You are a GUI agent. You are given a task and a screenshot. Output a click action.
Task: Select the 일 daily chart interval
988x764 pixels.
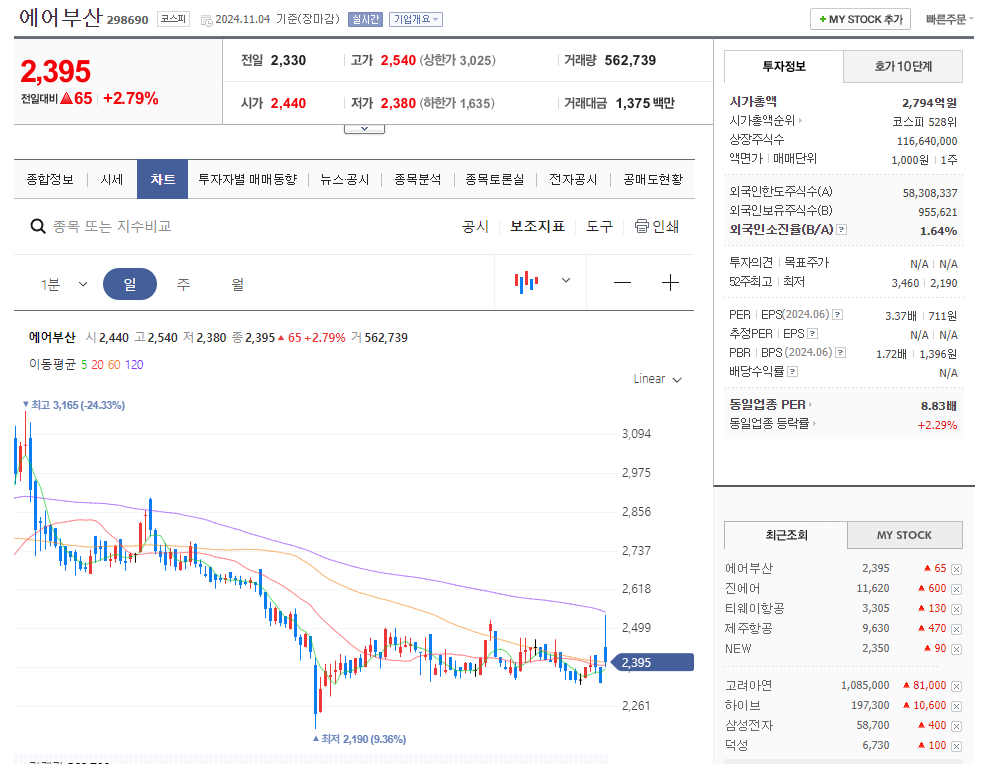pos(130,284)
